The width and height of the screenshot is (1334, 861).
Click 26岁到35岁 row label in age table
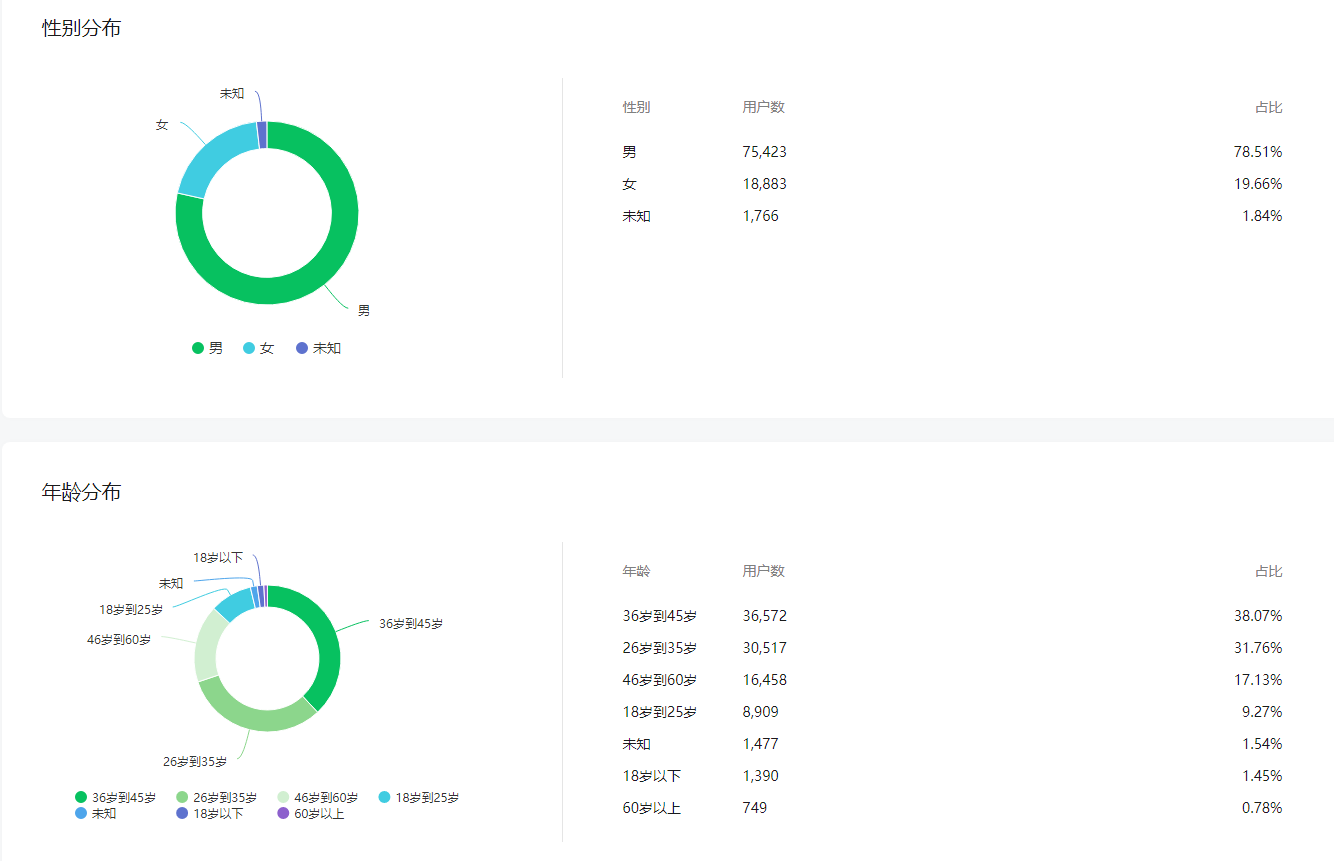click(x=660, y=648)
